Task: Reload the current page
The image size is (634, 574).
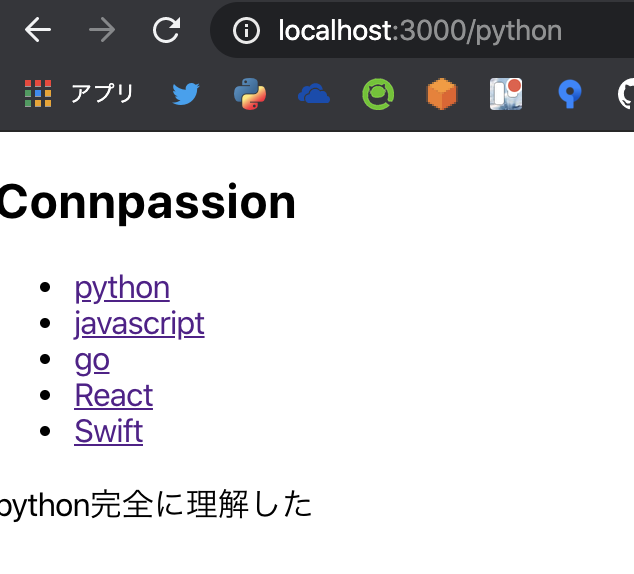Action: tap(166, 30)
